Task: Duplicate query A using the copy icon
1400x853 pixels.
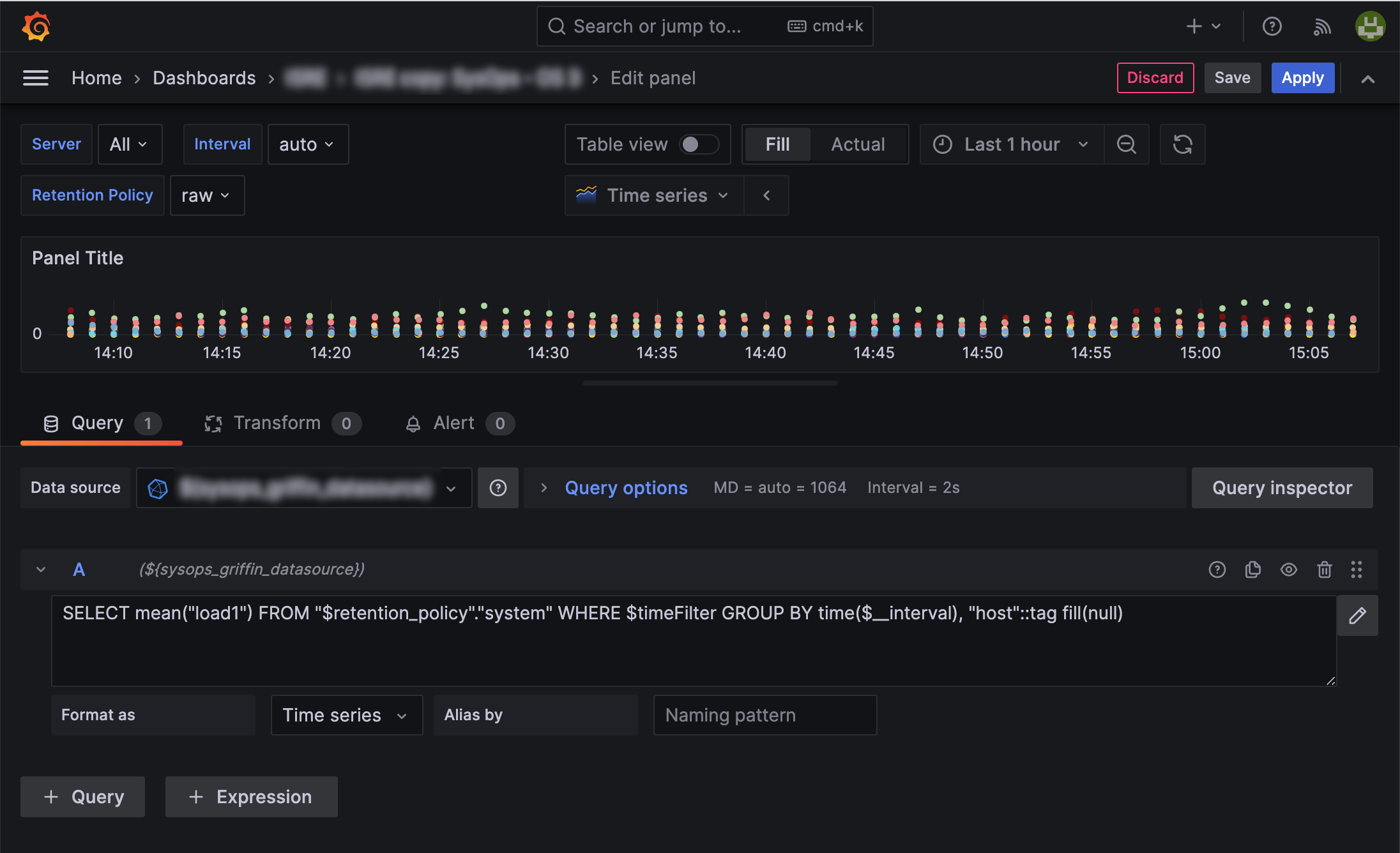Action: tap(1253, 570)
